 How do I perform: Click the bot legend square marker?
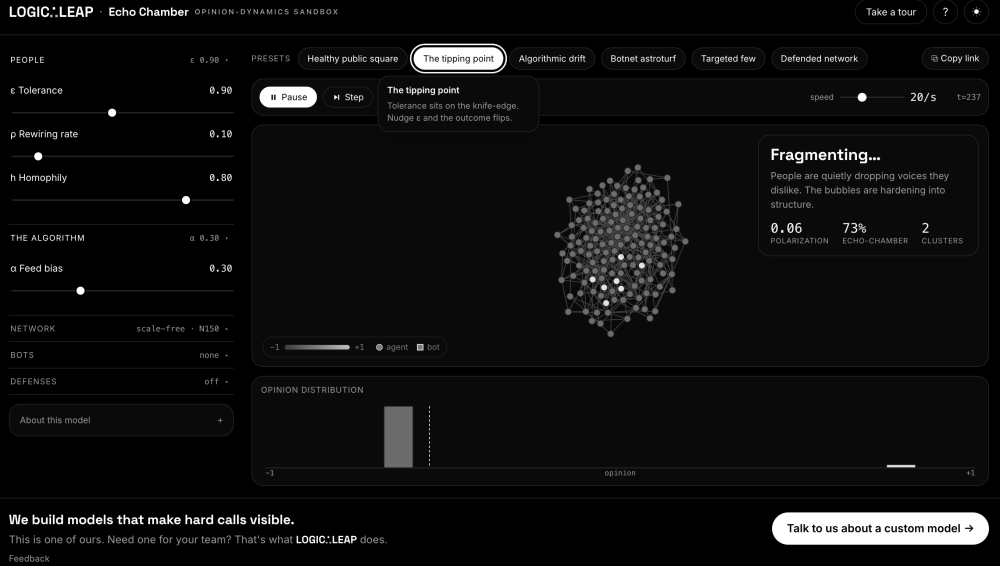420,347
